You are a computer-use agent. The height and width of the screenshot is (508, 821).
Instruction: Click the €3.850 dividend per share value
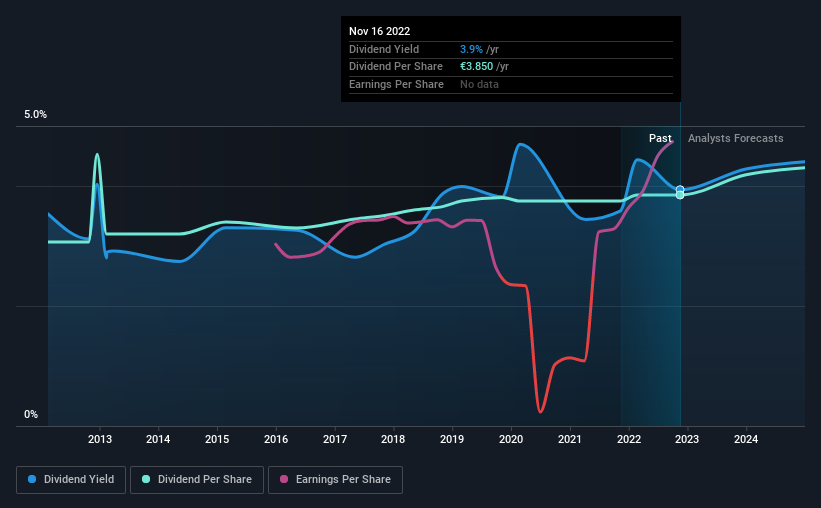(x=476, y=67)
